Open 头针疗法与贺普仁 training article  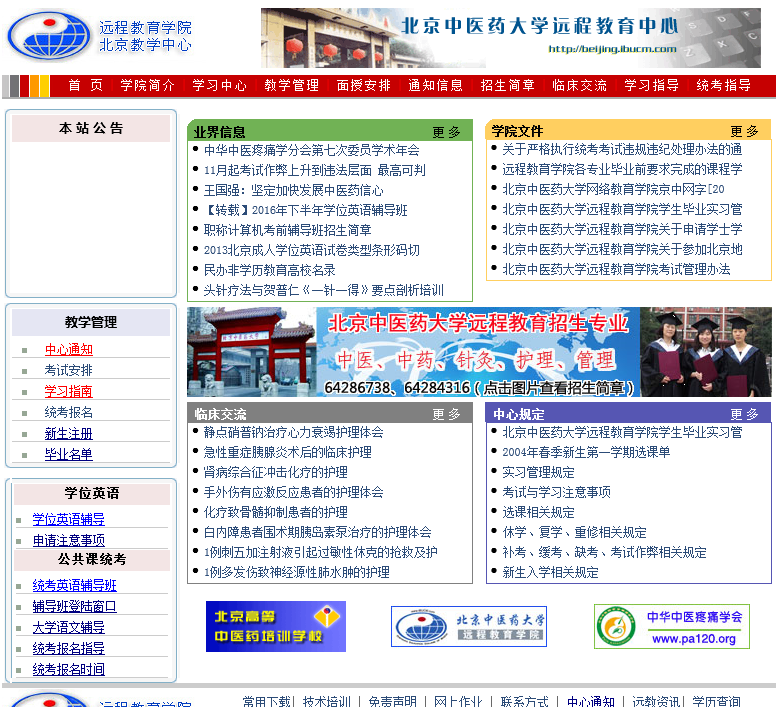324,290
